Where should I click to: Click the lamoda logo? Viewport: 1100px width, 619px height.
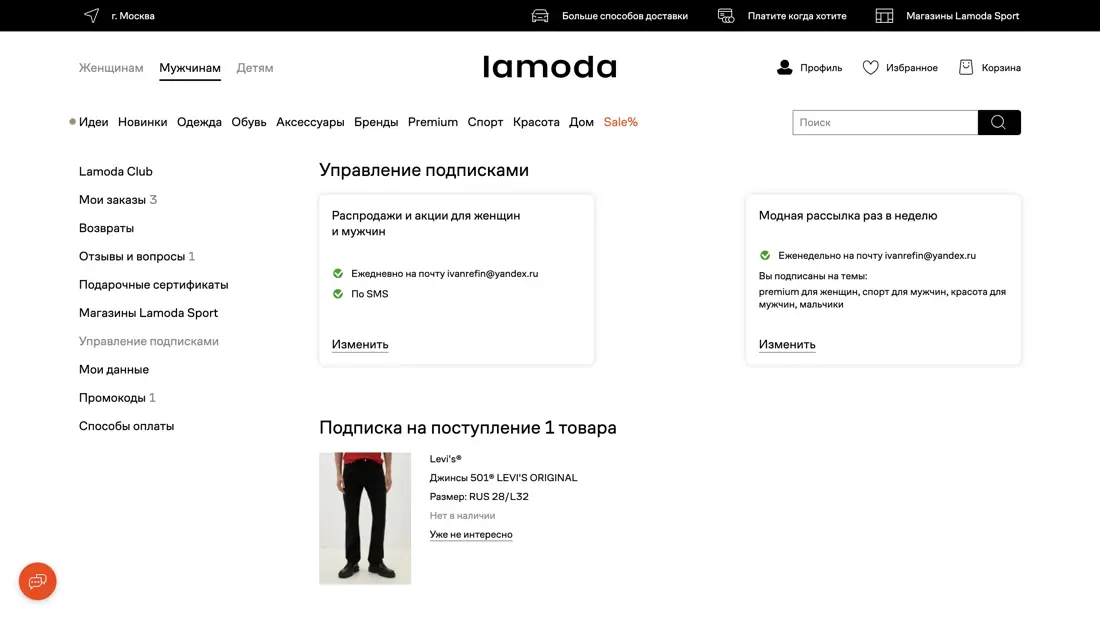[x=549, y=67]
